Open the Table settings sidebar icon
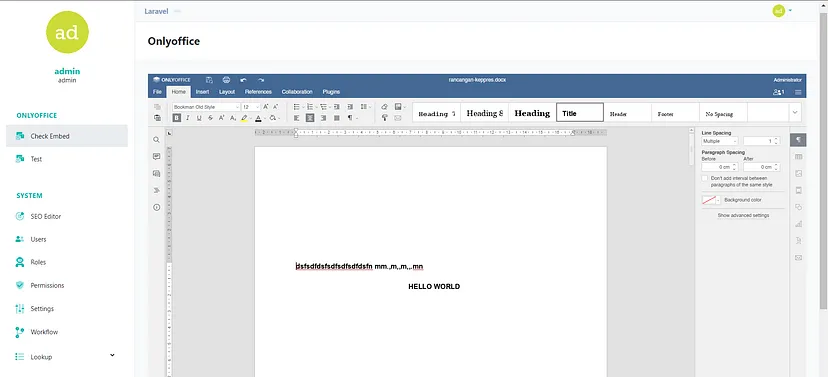828x377 pixels. (x=798, y=157)
